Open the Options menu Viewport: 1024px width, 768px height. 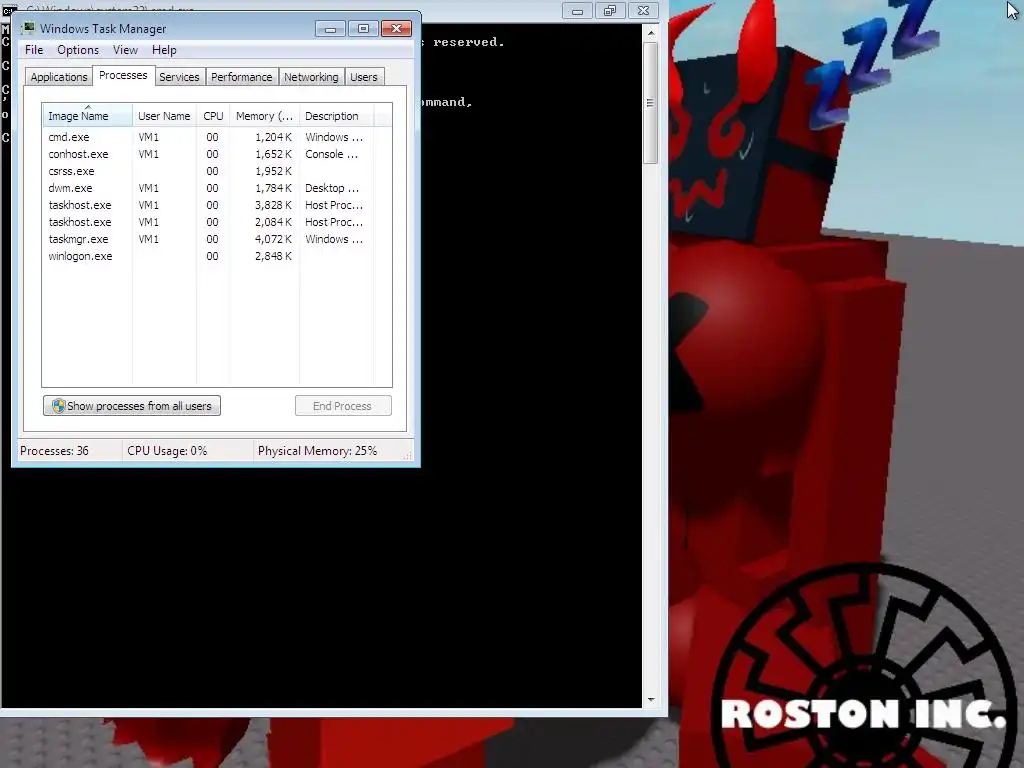(78, 50)
